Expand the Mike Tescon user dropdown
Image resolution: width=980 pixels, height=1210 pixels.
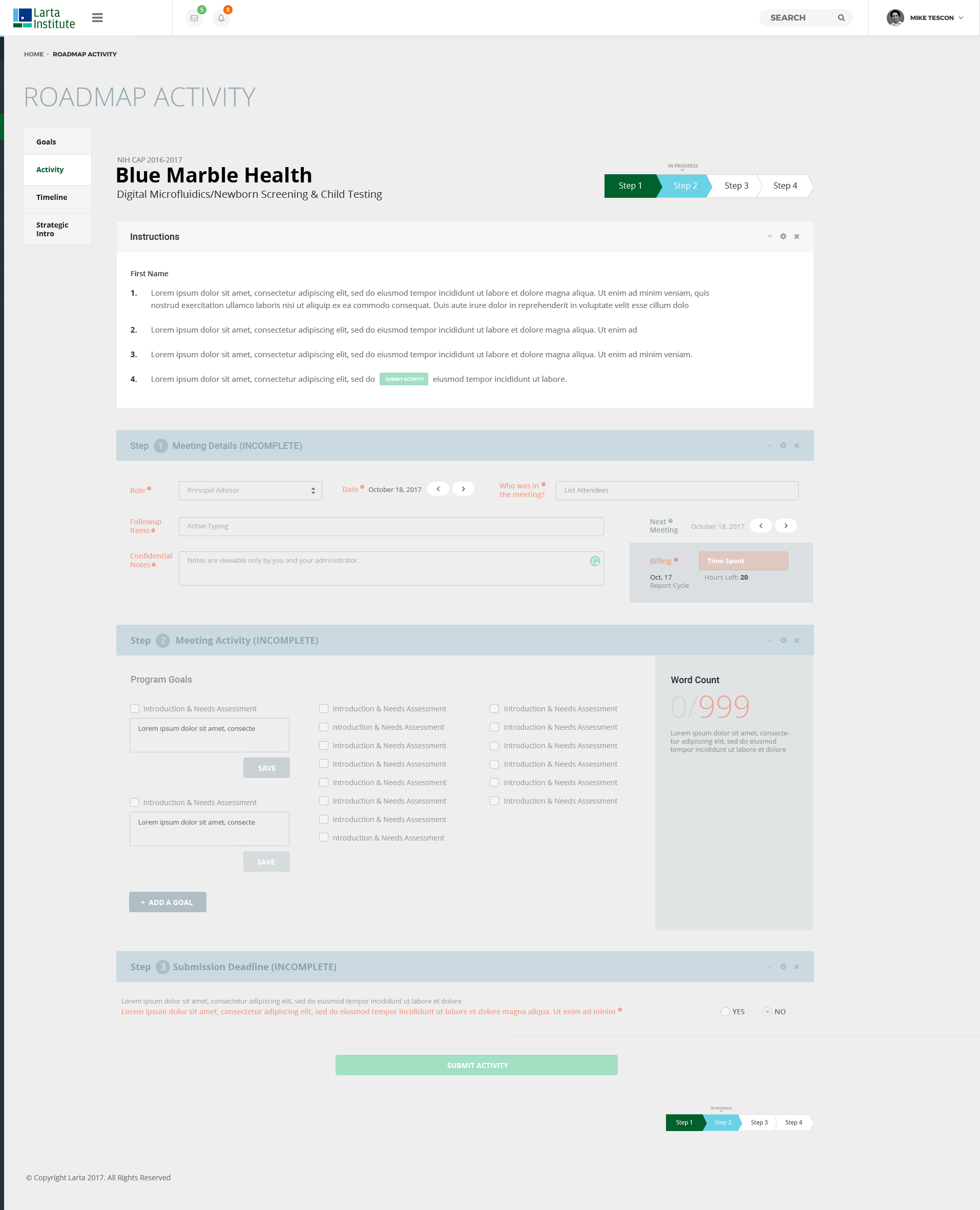point(961,17)
